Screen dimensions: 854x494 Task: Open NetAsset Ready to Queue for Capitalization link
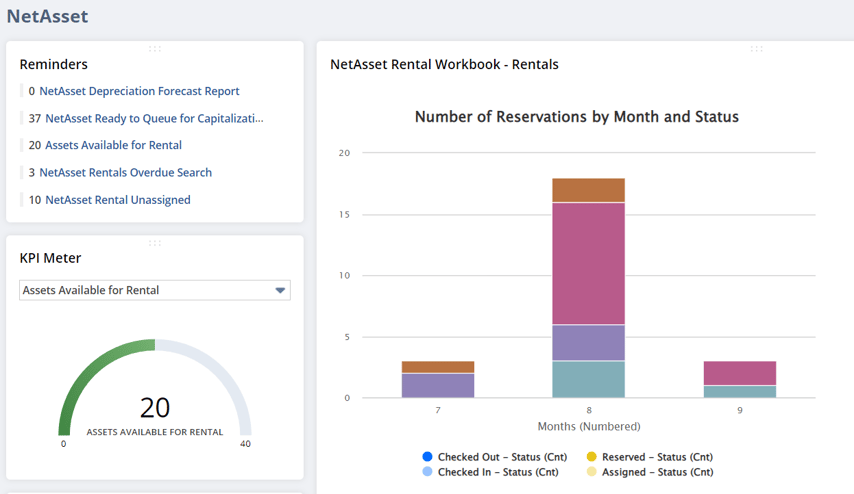pos(154,118)
